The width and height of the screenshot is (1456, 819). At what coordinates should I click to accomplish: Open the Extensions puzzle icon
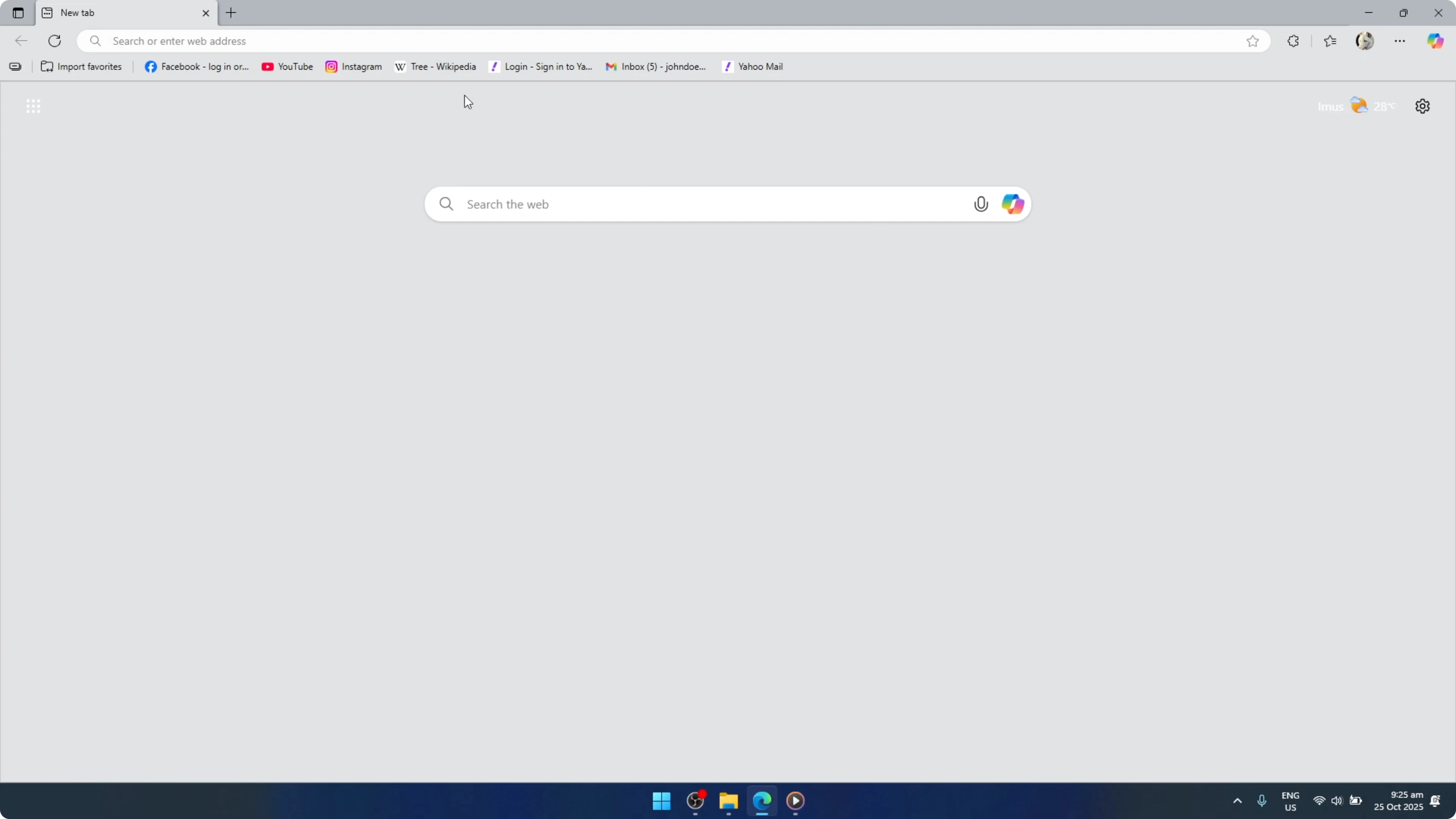click(1293, 41)
